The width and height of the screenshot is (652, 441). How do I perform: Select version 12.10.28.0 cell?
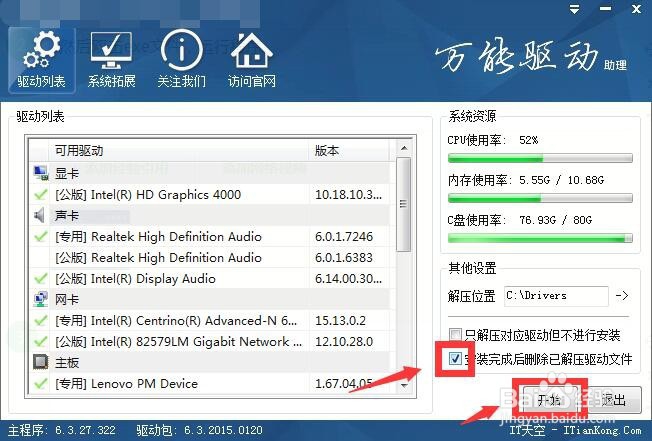(x=344, y=342)
